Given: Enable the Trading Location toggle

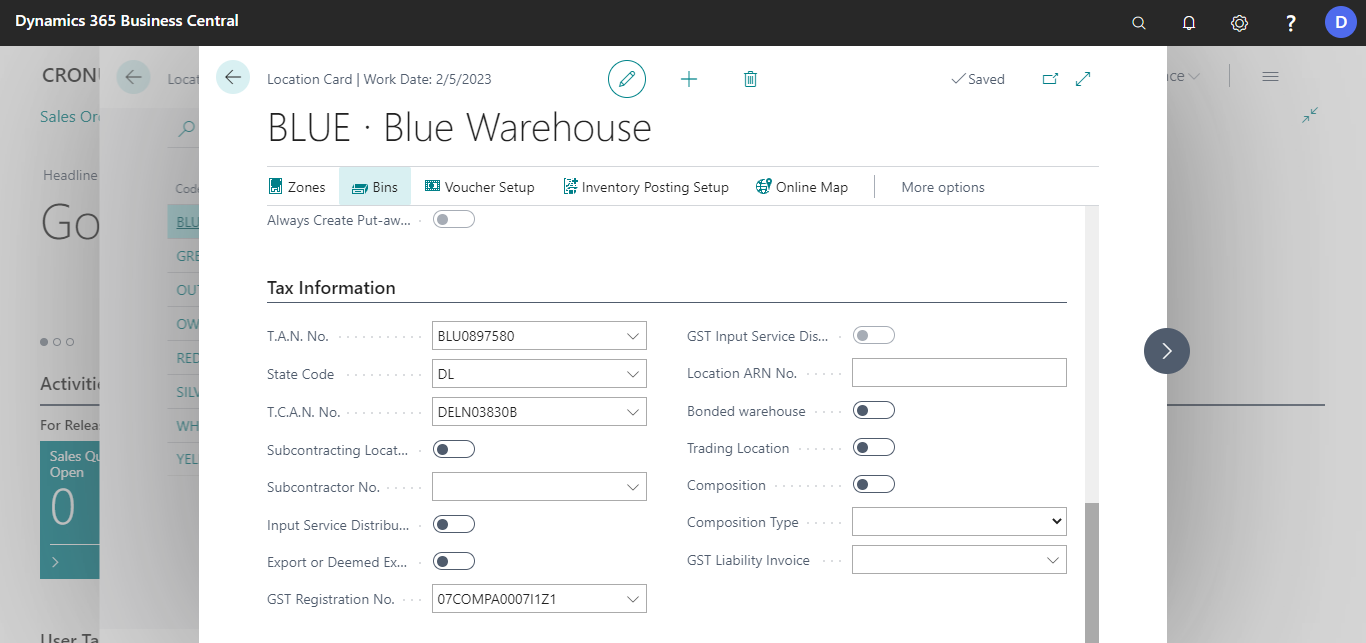Looking at the screenshot, I should pyautogui.click(x=873, y=446).
